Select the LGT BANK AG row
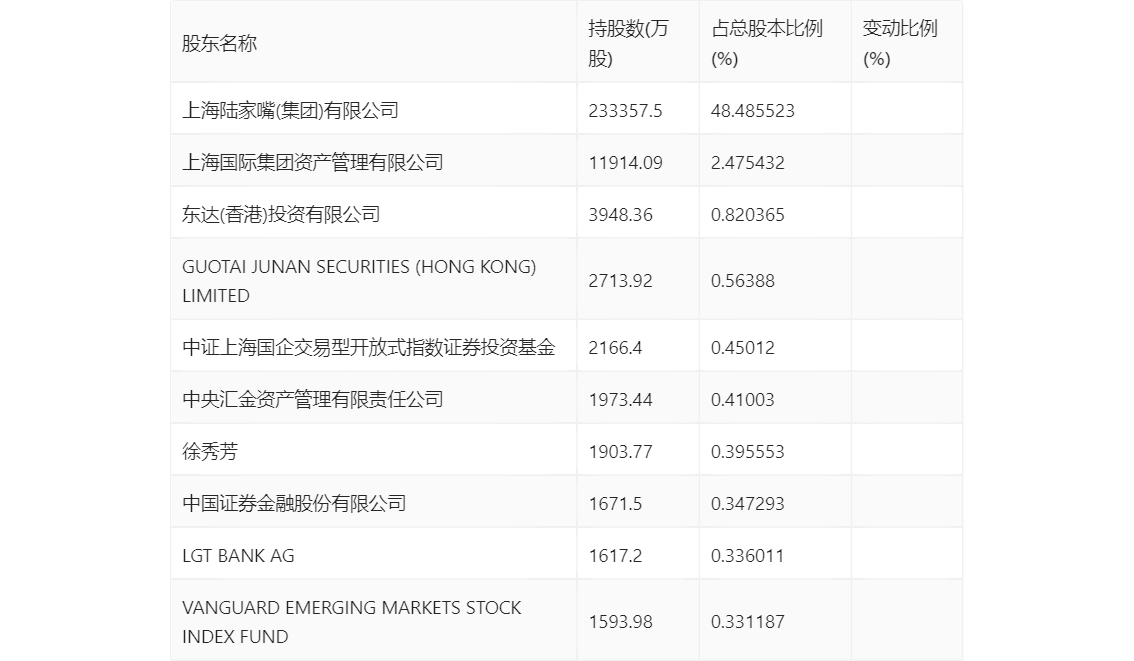This screenshot has height=661, width=1134. (238, 555)
